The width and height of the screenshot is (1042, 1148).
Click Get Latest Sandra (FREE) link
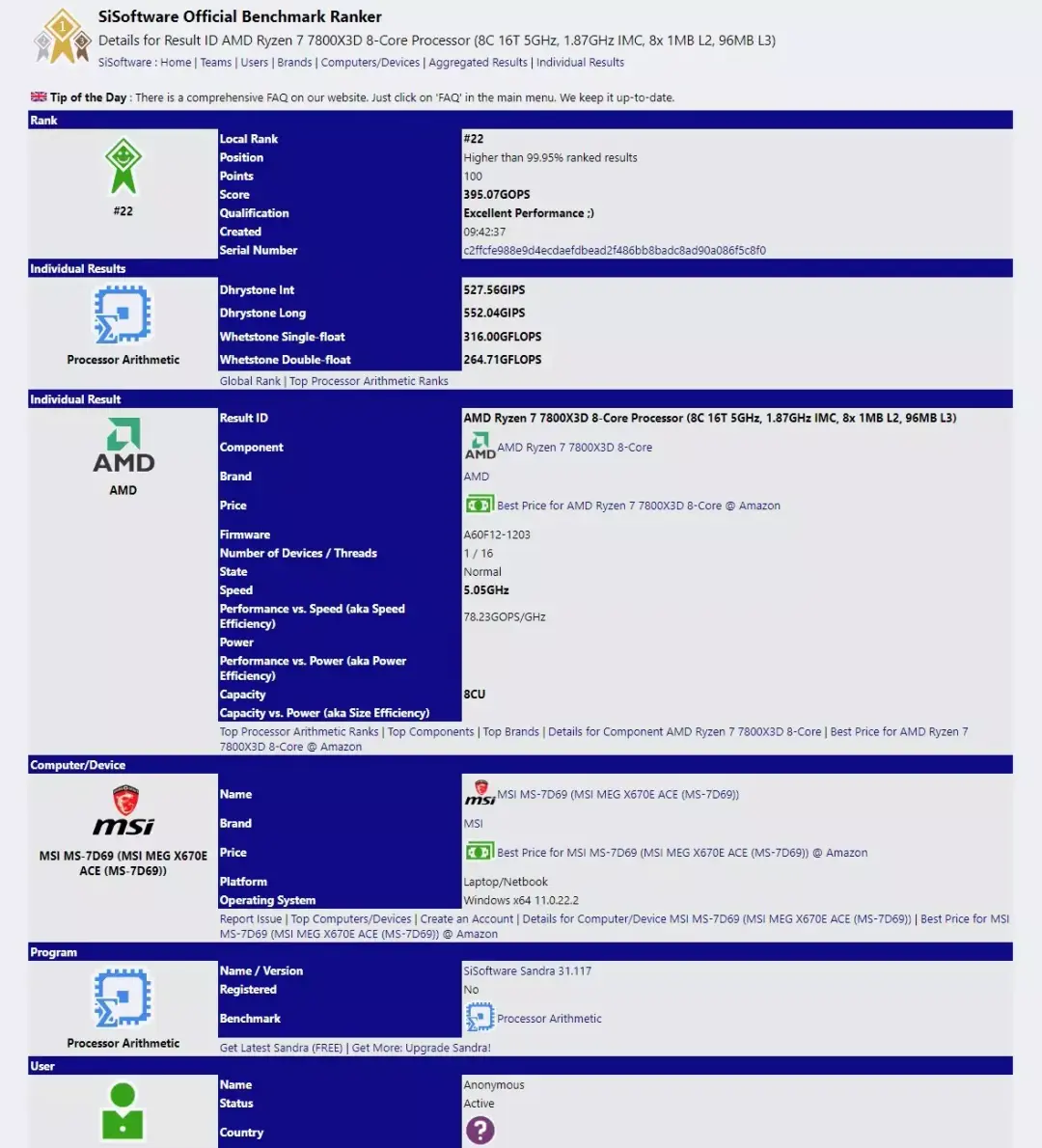click(x=281, y=1048)
